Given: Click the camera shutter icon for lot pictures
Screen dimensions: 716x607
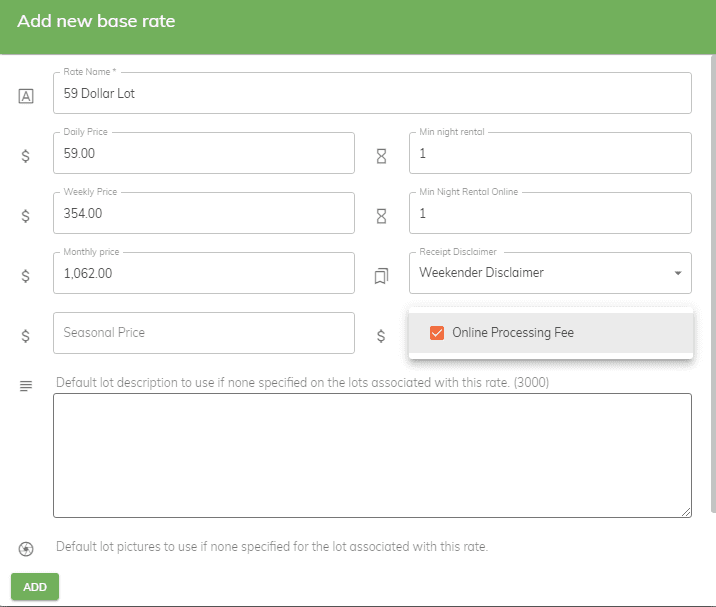Looking at the screenshot, I should pyautogui.click(x=26, y=549).
